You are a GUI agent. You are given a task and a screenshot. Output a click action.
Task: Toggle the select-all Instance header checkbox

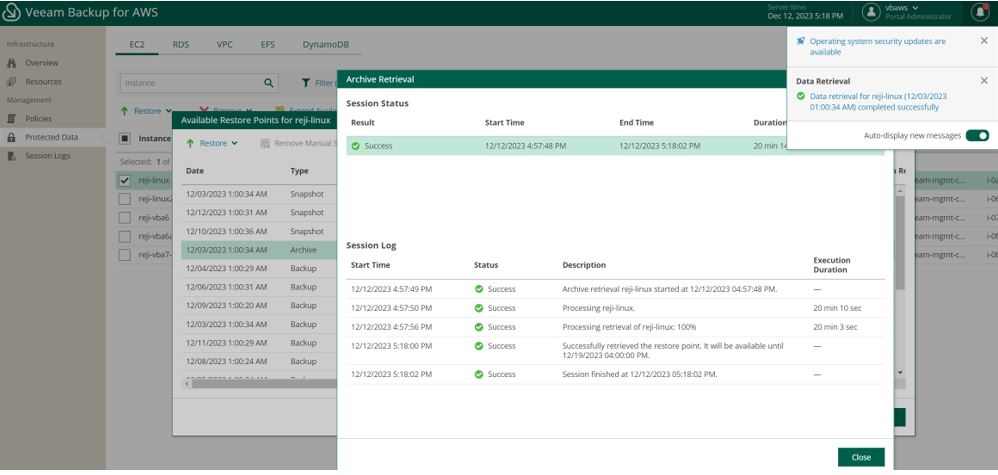click(x=125, y=138)
